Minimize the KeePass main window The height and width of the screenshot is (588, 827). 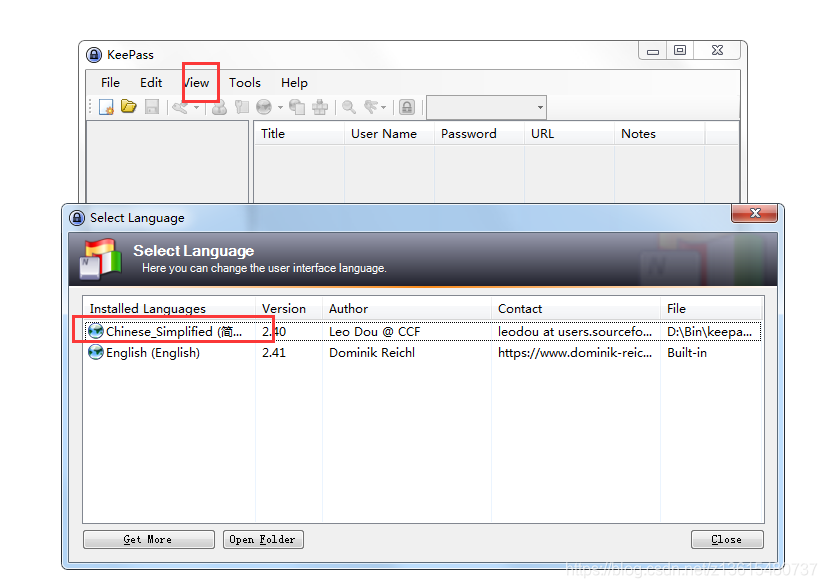pos(653,51)
